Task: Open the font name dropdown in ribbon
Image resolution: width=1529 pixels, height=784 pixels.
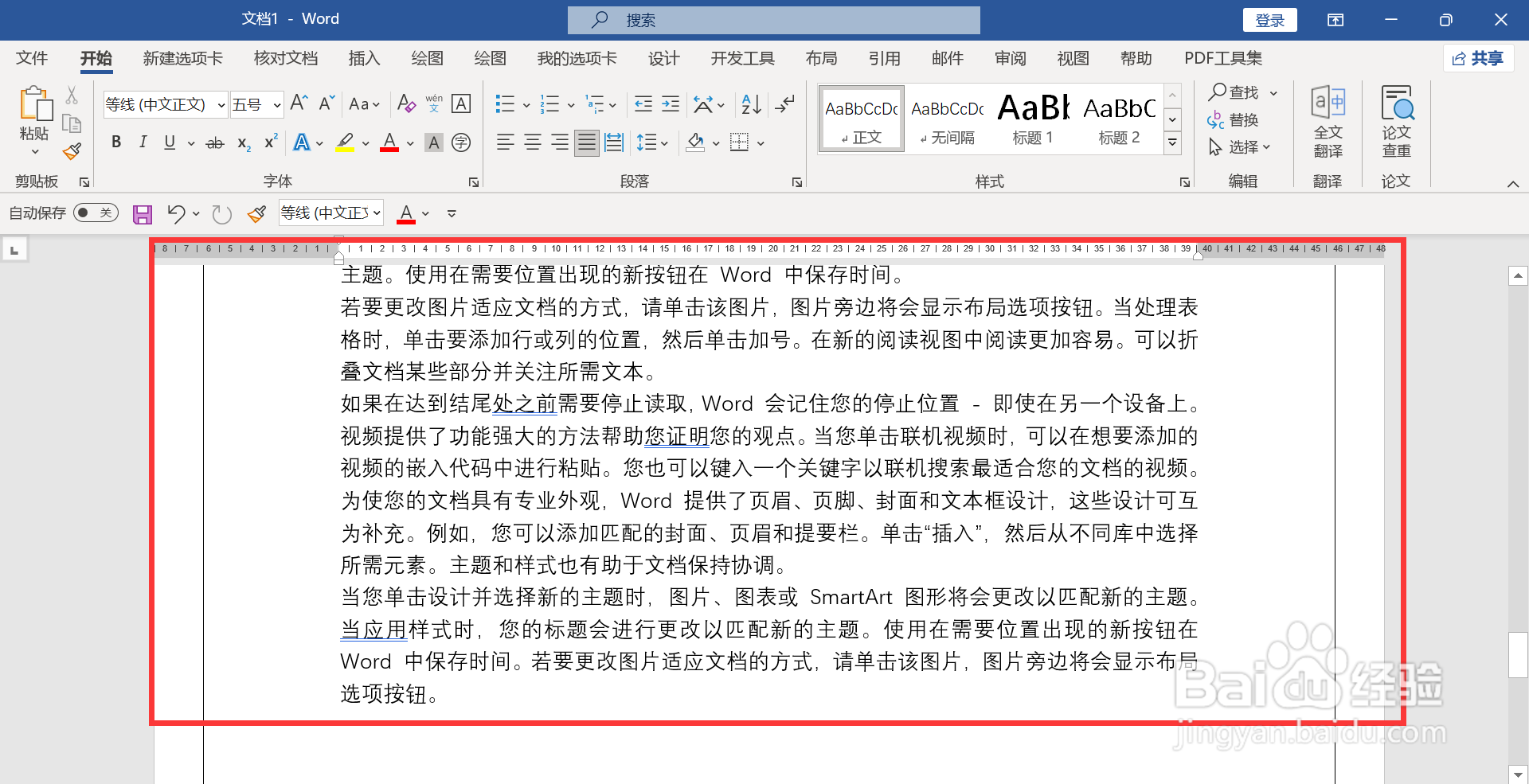Action: (221, 105)
